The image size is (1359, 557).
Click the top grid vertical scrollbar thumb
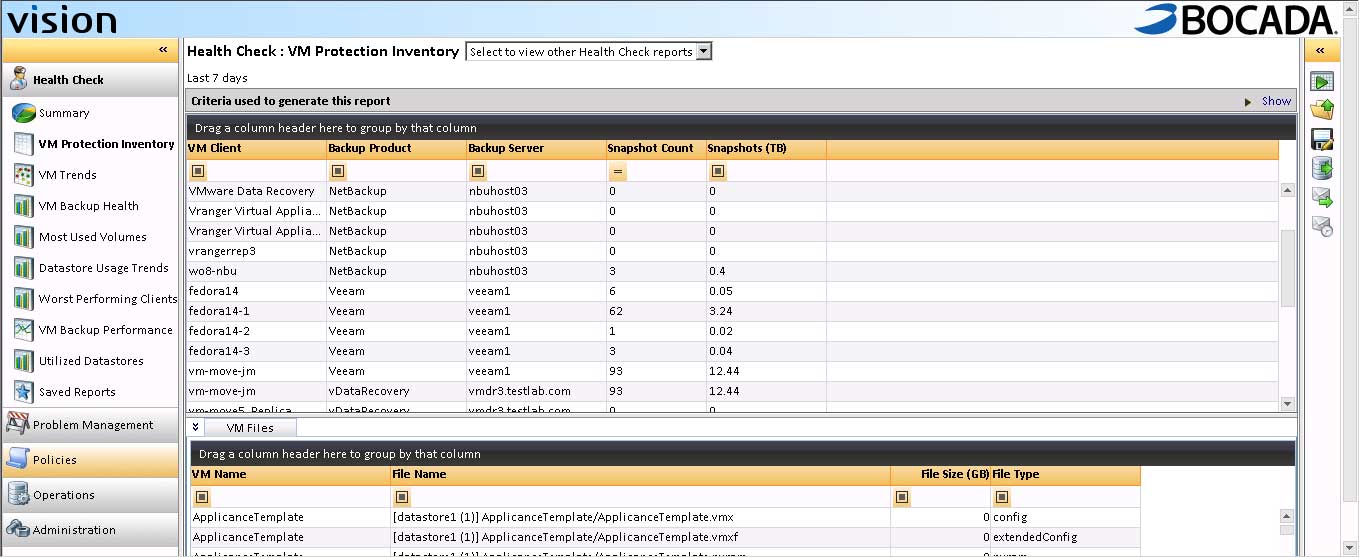pos(1287,267)
